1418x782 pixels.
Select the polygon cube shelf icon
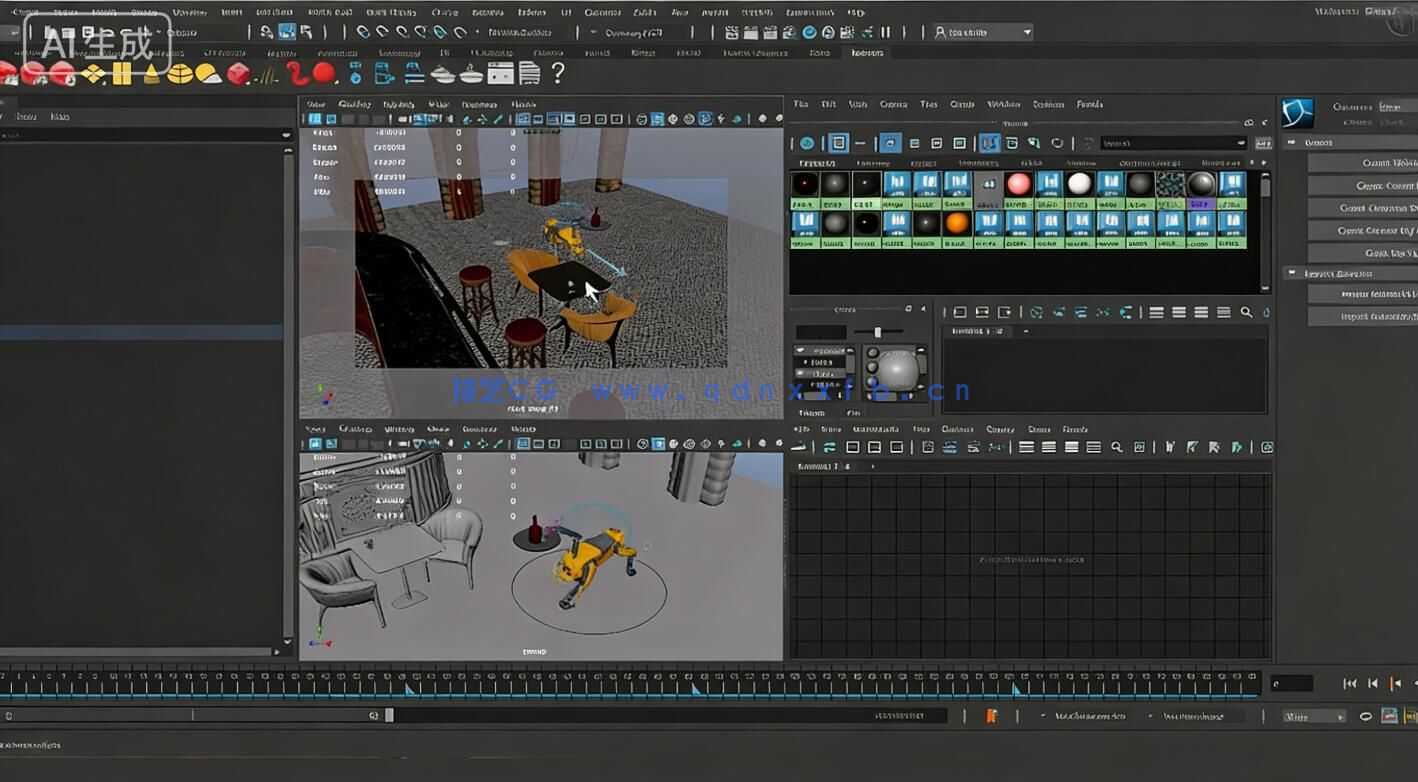(120, 72)
